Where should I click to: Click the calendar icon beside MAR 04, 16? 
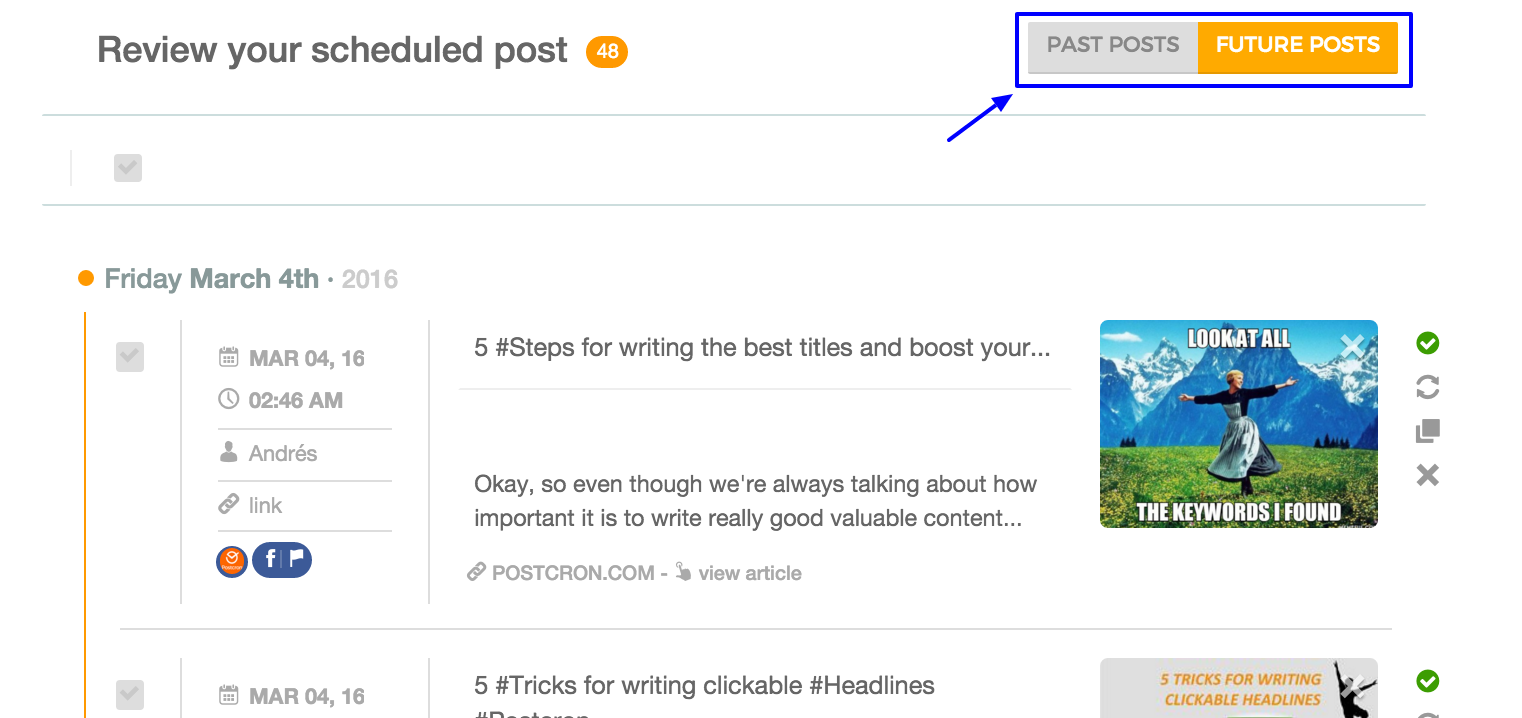pos(229,358)
